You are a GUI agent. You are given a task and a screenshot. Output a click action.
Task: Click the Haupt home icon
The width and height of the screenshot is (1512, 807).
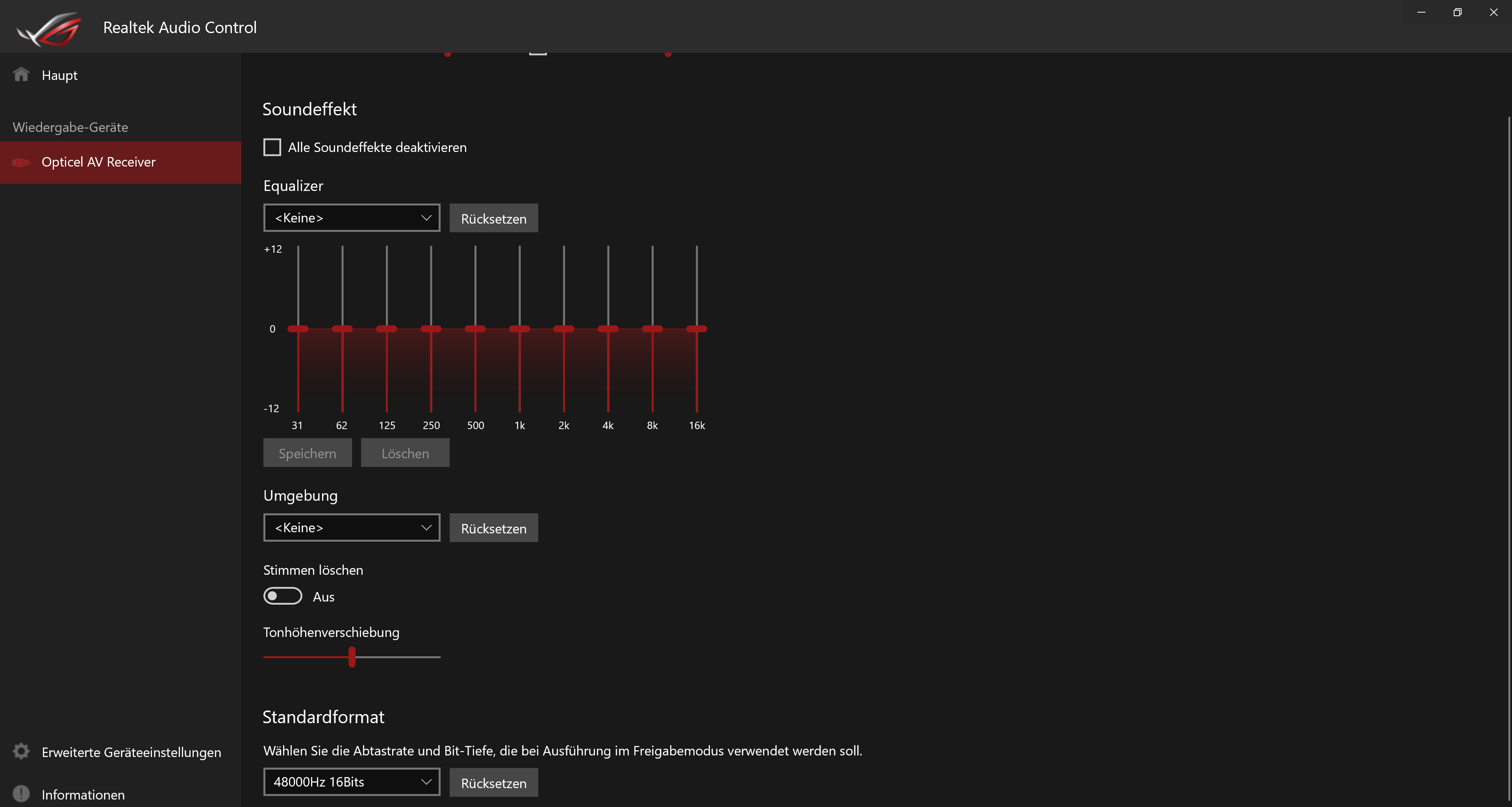[21, 74]
